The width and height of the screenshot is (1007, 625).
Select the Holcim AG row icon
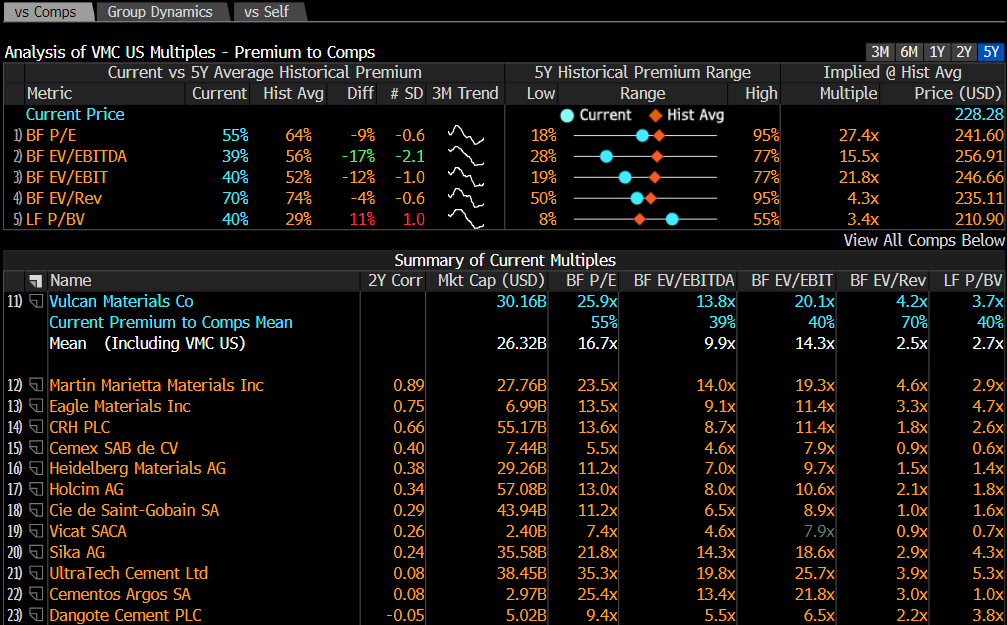35,490
